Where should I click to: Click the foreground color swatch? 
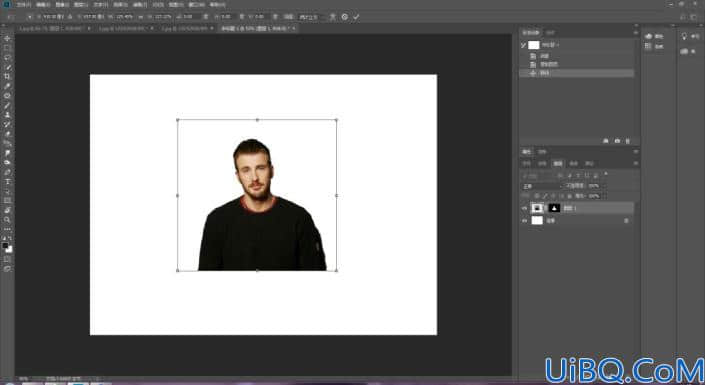[5, 246]
